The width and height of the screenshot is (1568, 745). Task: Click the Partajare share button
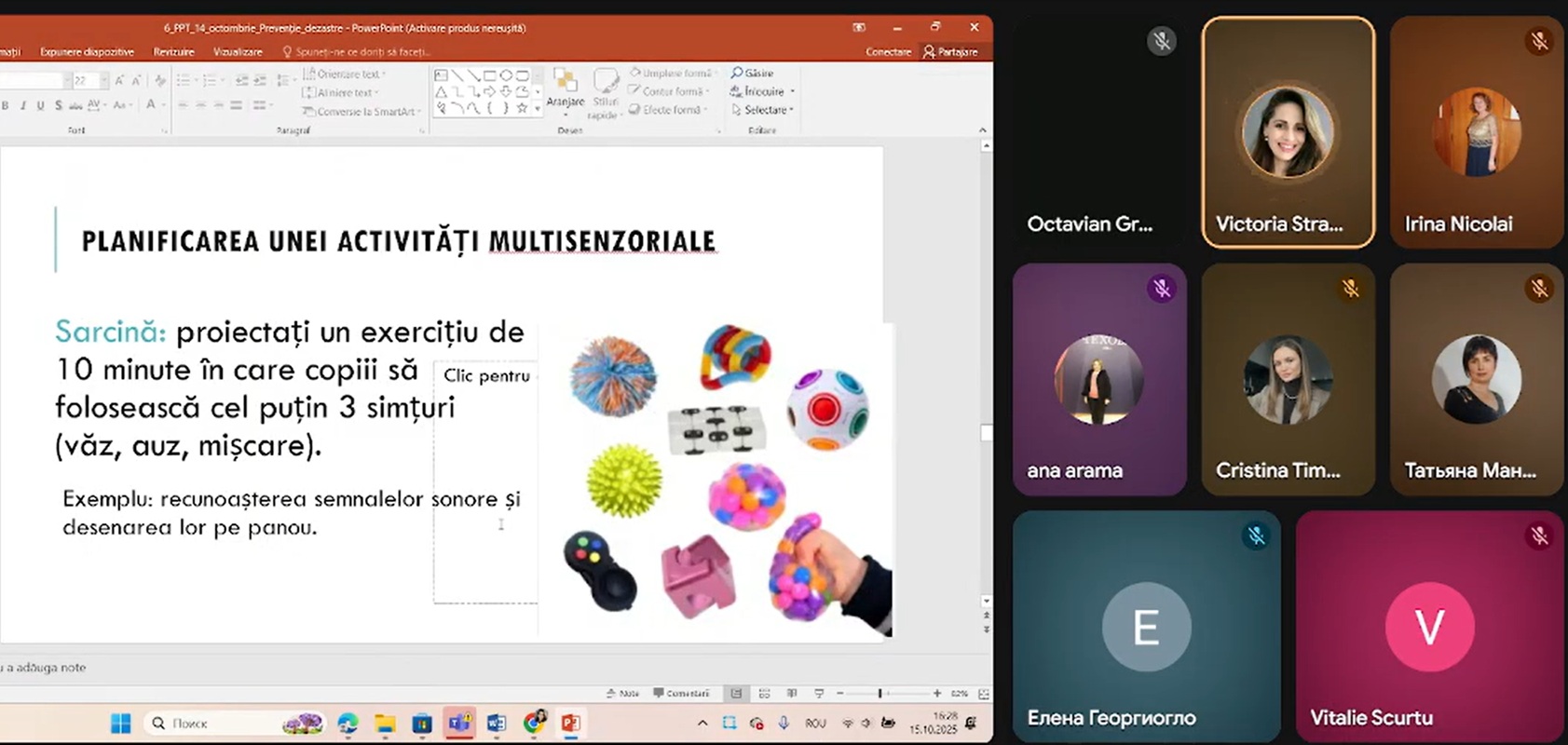[x=950, y=52]
